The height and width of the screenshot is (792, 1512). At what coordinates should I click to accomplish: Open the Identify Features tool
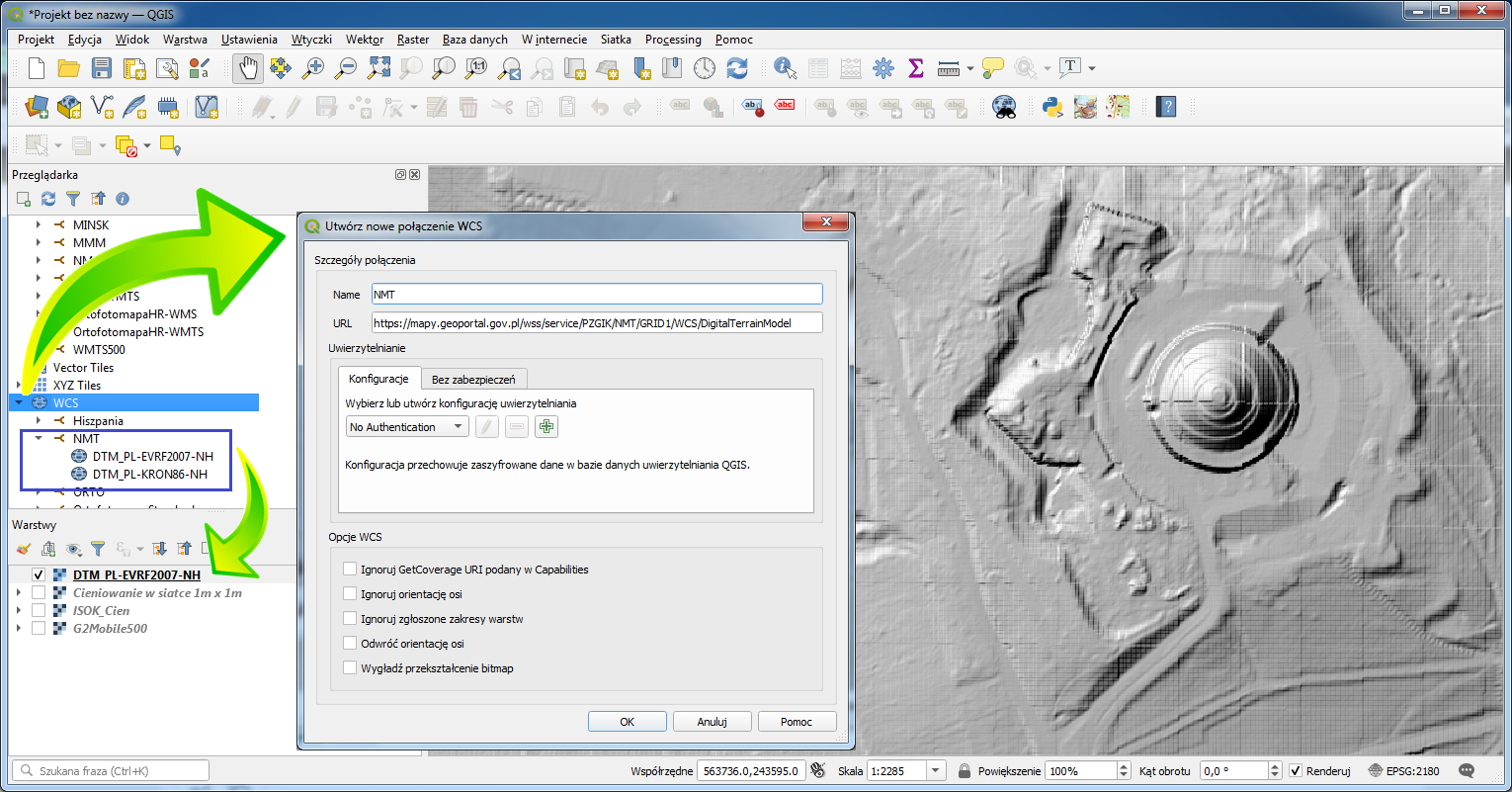click(786, 68)
